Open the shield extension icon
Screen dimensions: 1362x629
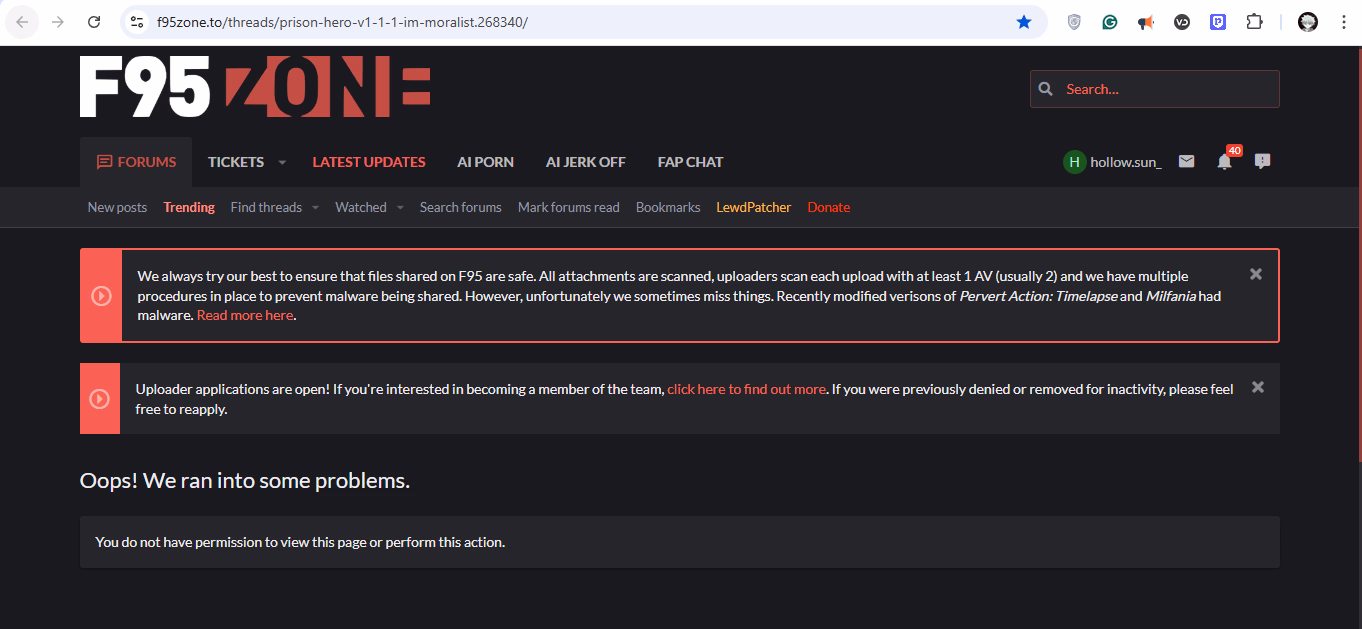(x=1074, y=22)
